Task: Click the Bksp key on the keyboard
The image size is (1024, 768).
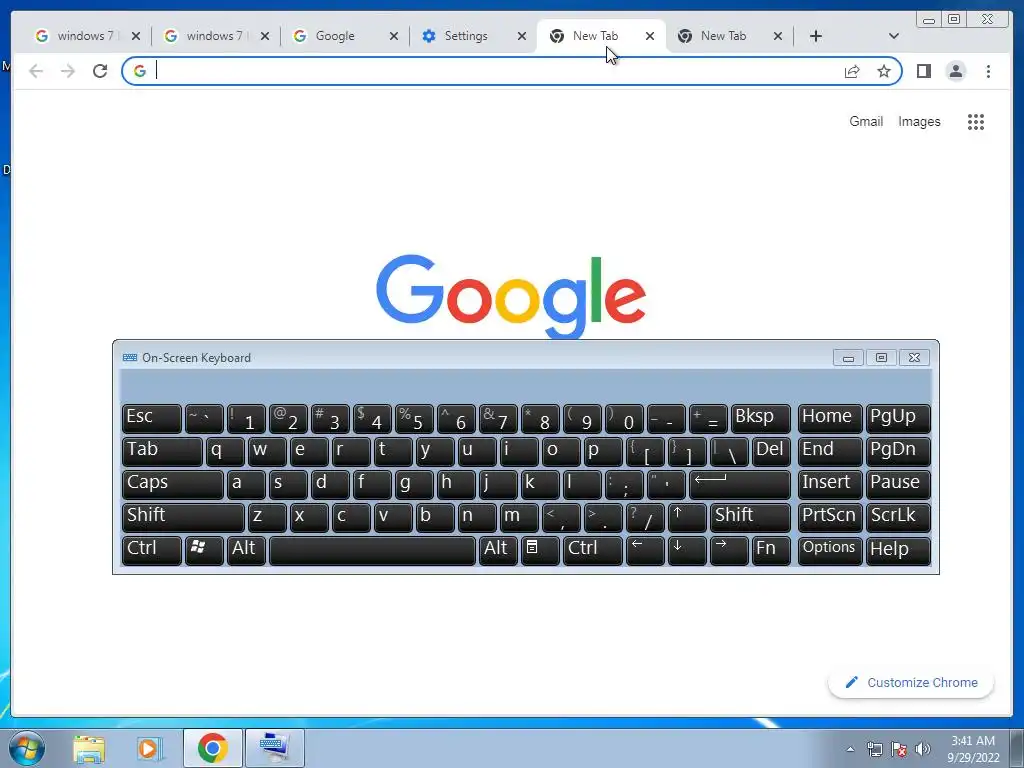Action: [760, 419]
